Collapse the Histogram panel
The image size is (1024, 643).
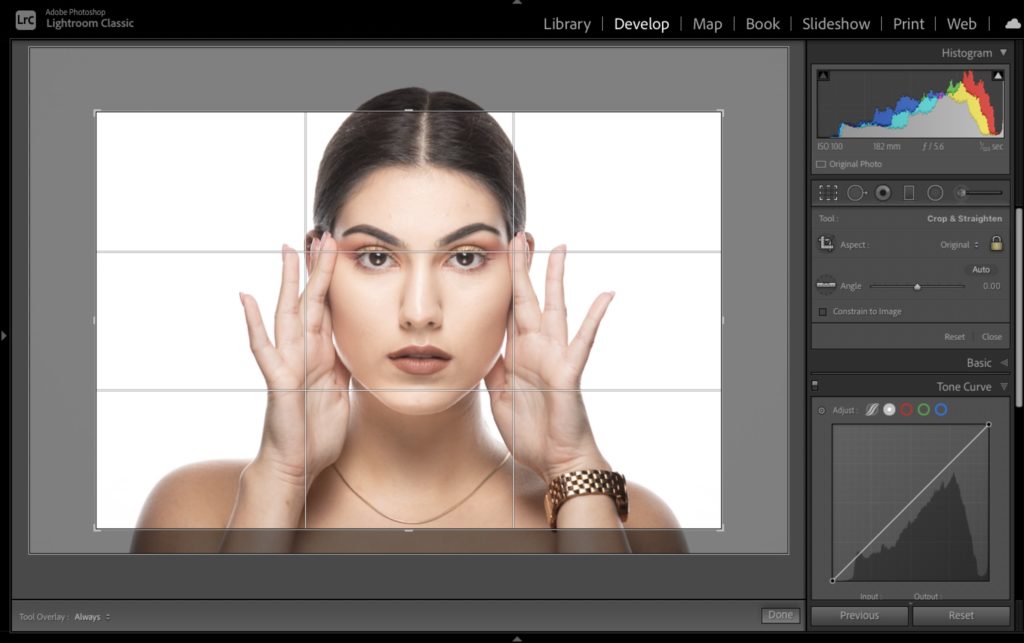[x=1004, y=52]
